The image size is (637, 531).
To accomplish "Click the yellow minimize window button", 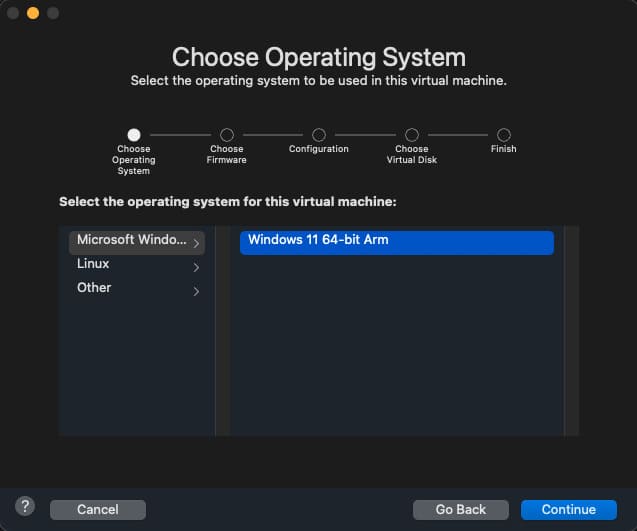I will pos(33,13).
